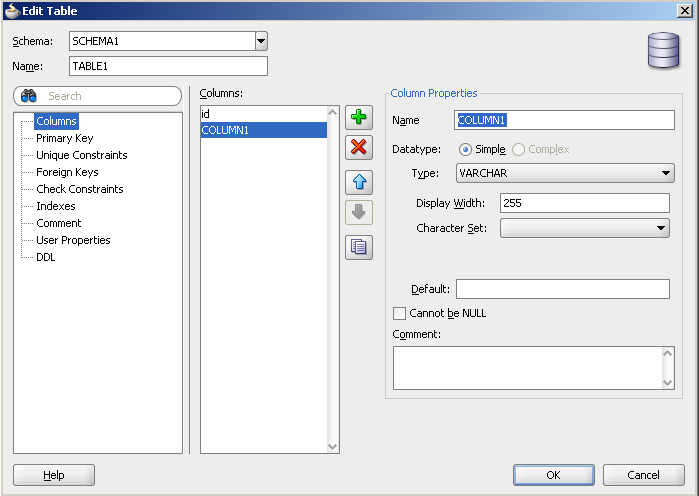Click the Display Width input field

click(584, 203)
